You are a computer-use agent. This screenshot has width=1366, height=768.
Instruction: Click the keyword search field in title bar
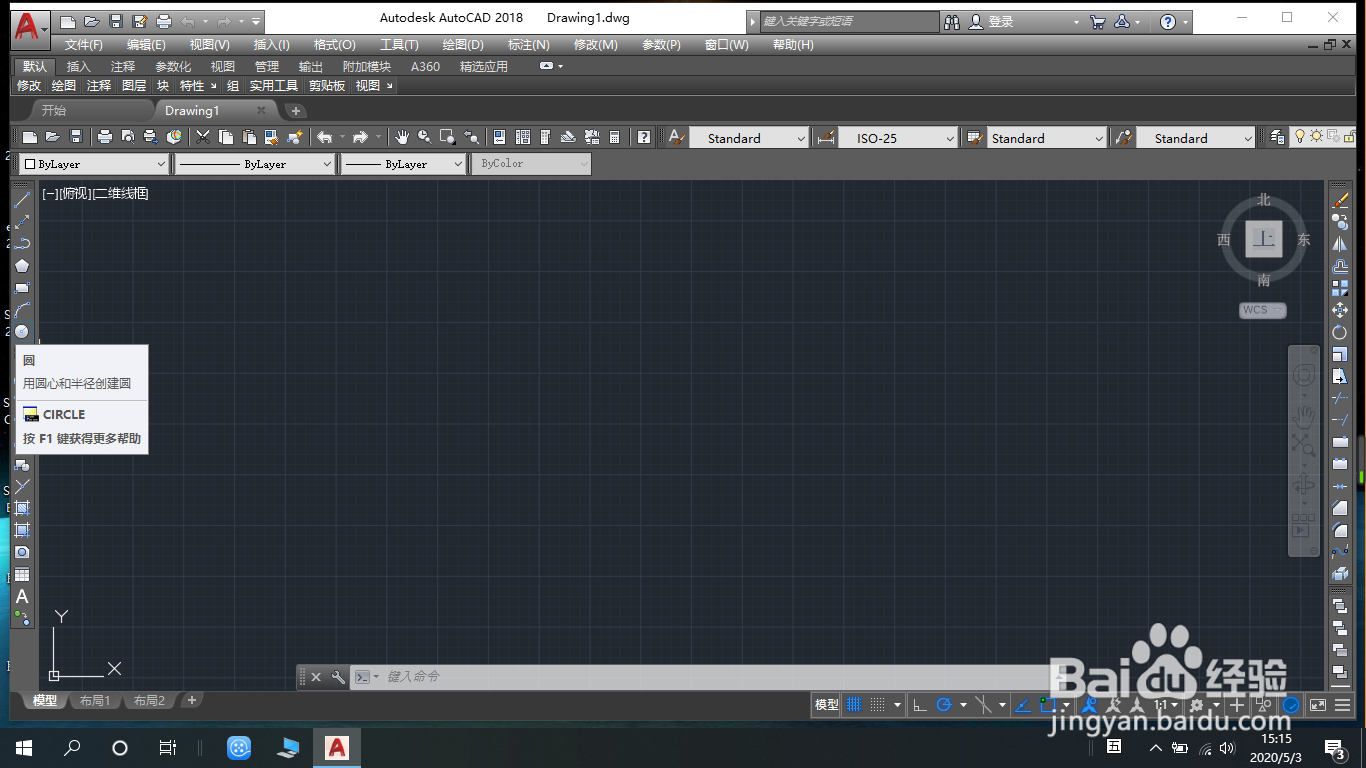pos(850,21)
